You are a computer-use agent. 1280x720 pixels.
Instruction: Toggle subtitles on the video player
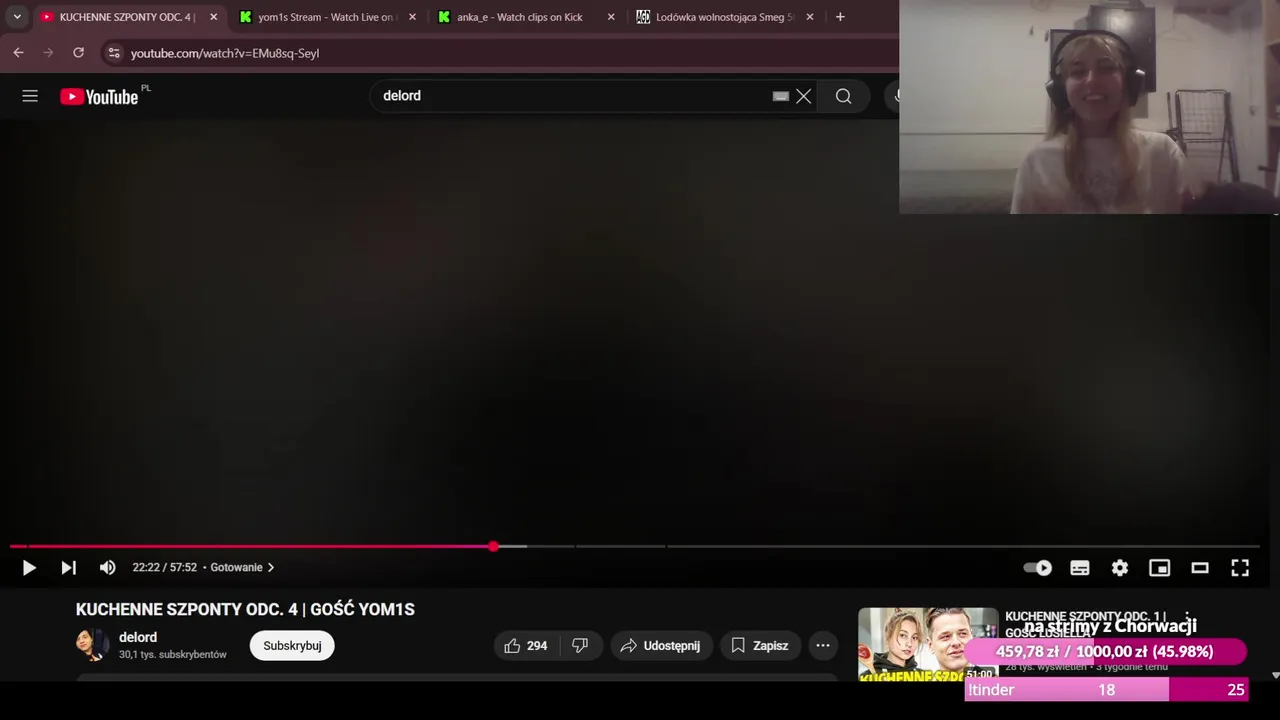click(x=1080, y=568)
